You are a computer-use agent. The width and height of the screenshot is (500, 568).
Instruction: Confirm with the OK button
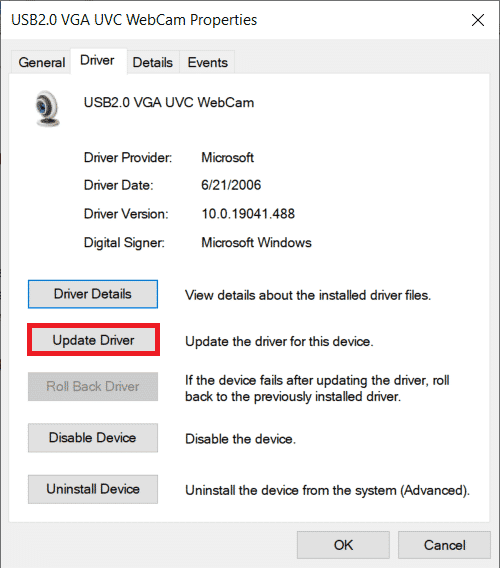pos(343,545)
